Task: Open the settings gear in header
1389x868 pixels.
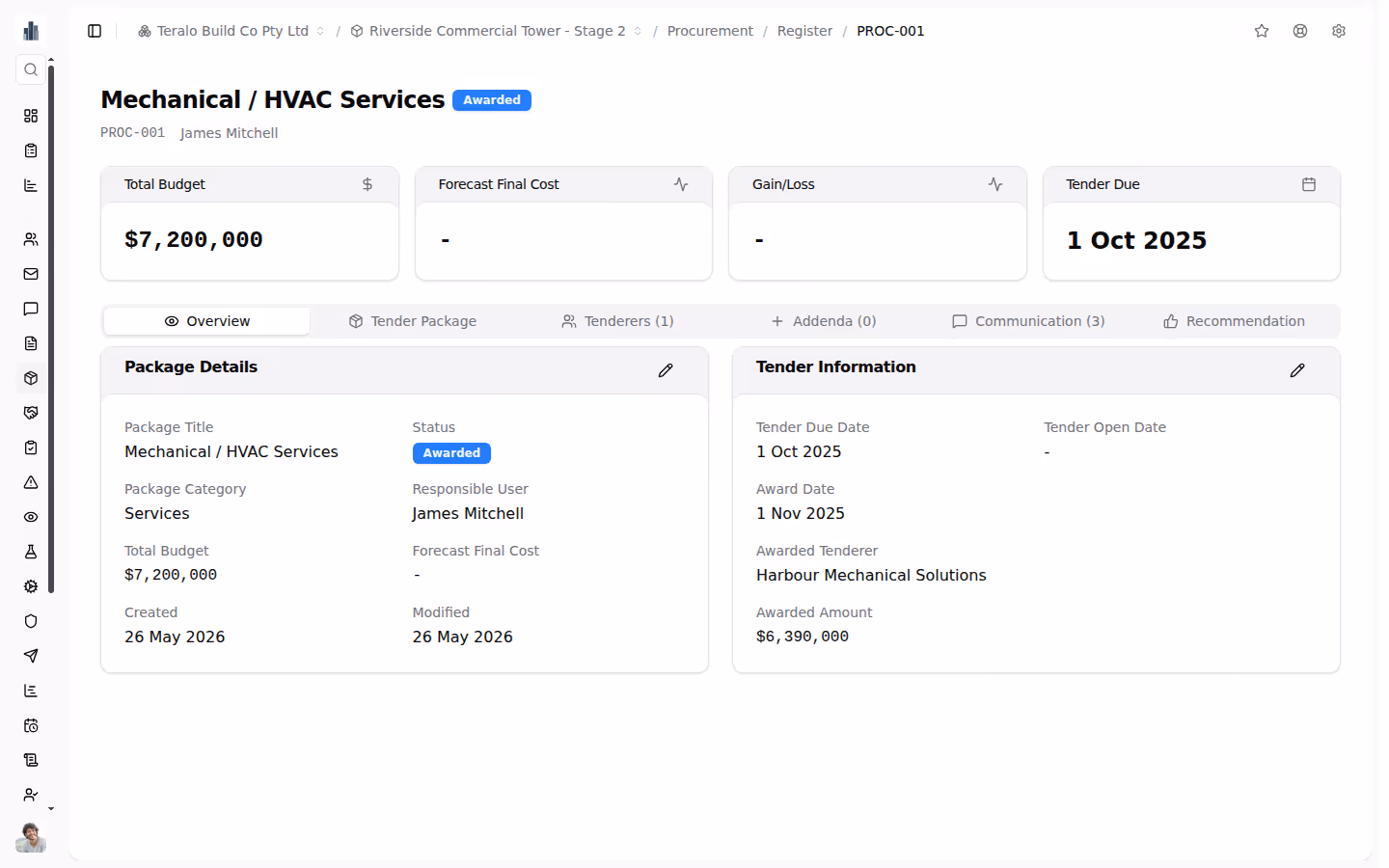Action: click(1339, 31)
